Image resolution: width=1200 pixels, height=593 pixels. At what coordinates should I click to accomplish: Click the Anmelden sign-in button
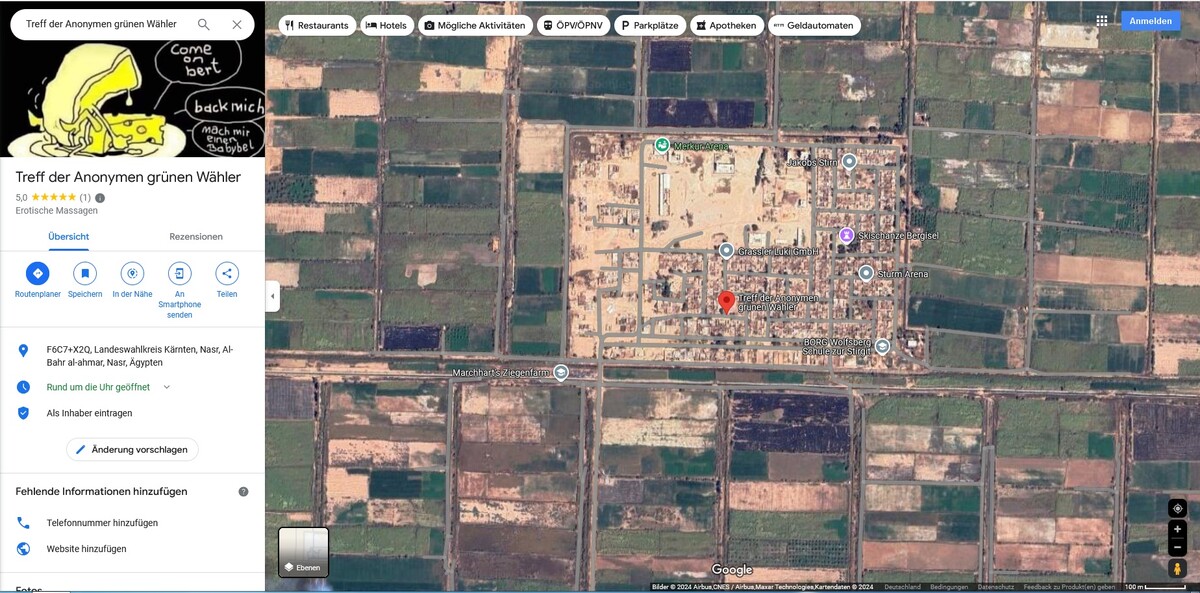point(1151,20)
